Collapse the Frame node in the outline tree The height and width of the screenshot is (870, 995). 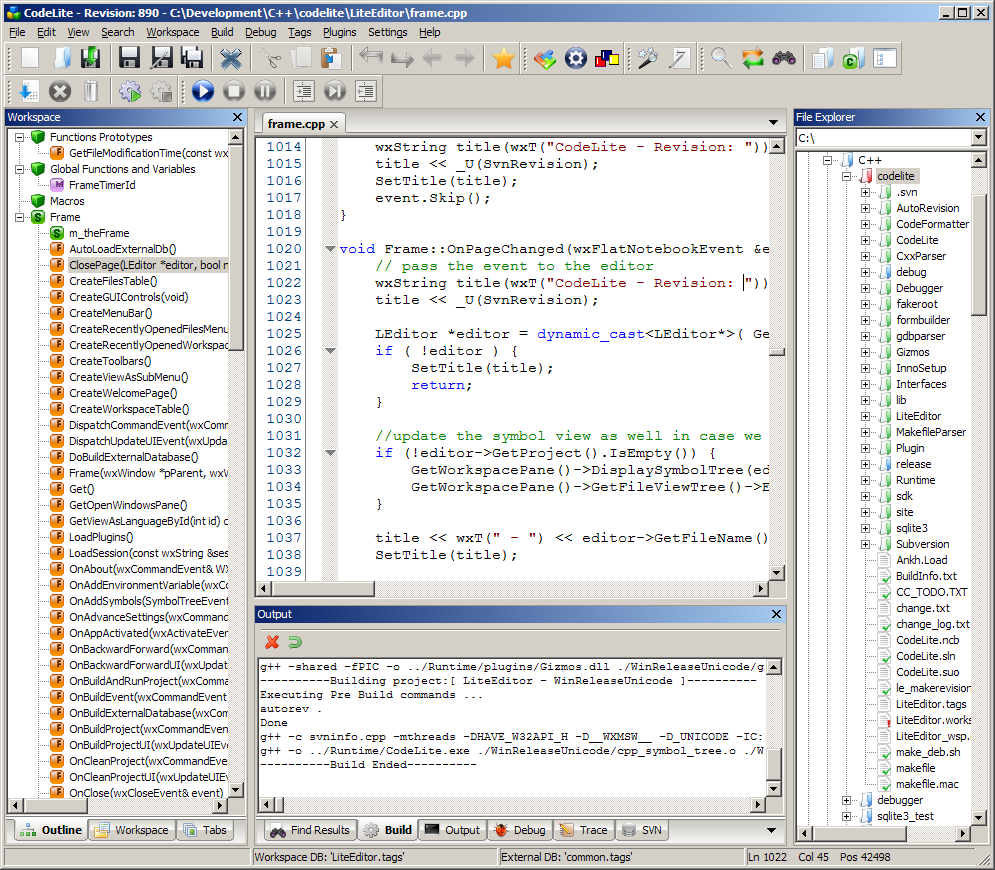[19, 217]
